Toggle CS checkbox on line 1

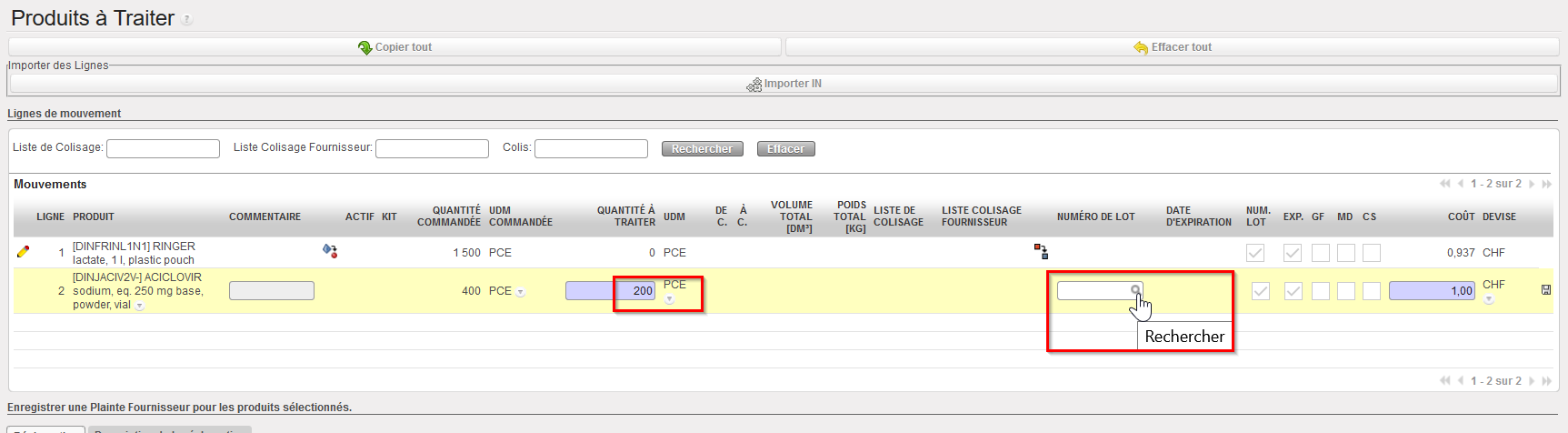tap(1372, 253)
